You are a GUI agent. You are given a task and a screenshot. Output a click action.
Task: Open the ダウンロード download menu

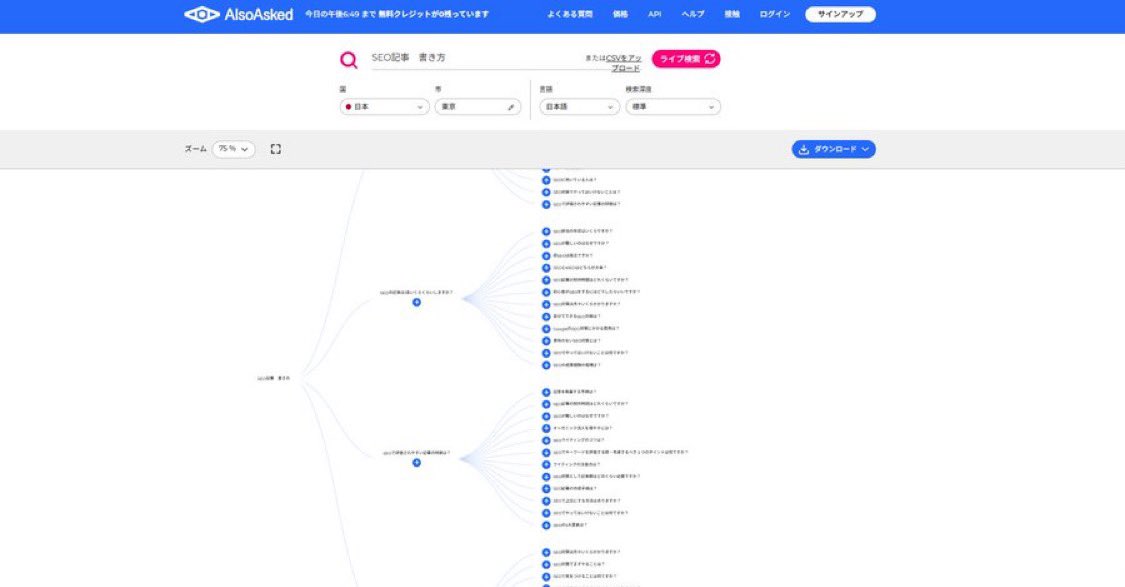pyautogui.click(x=833, y=149)
